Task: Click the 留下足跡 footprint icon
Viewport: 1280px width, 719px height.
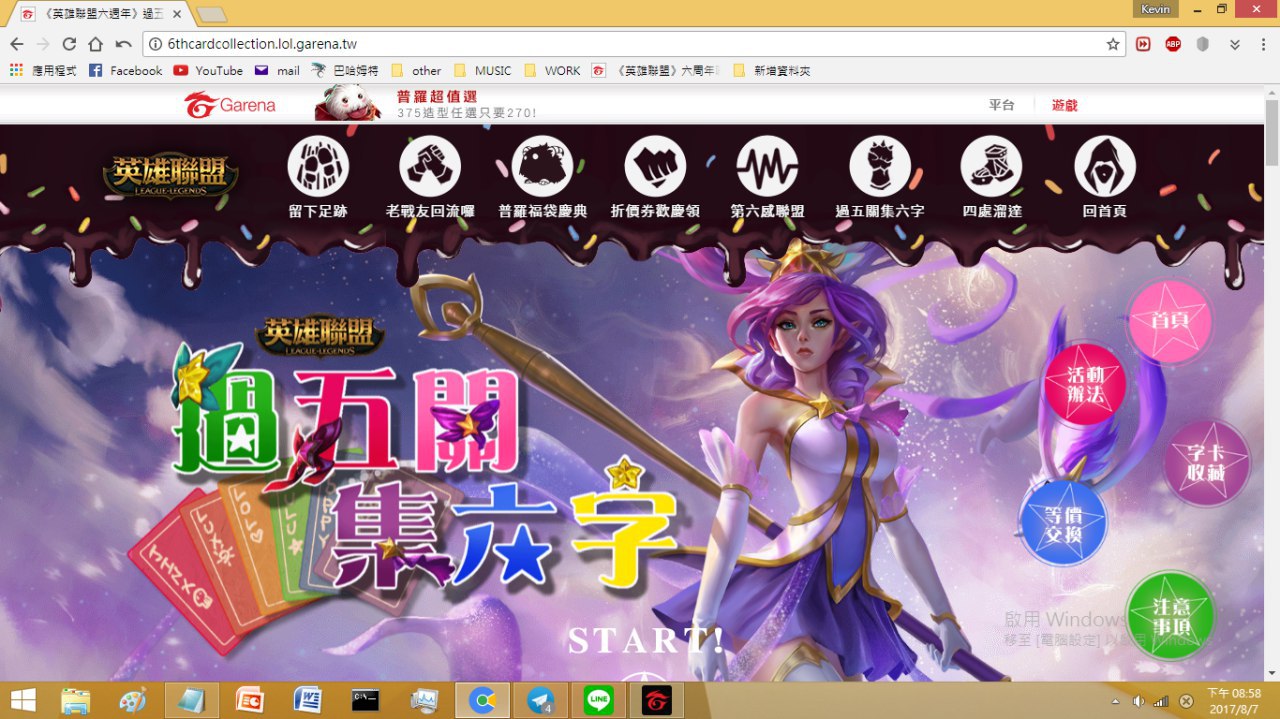Action: pos(318,166)
